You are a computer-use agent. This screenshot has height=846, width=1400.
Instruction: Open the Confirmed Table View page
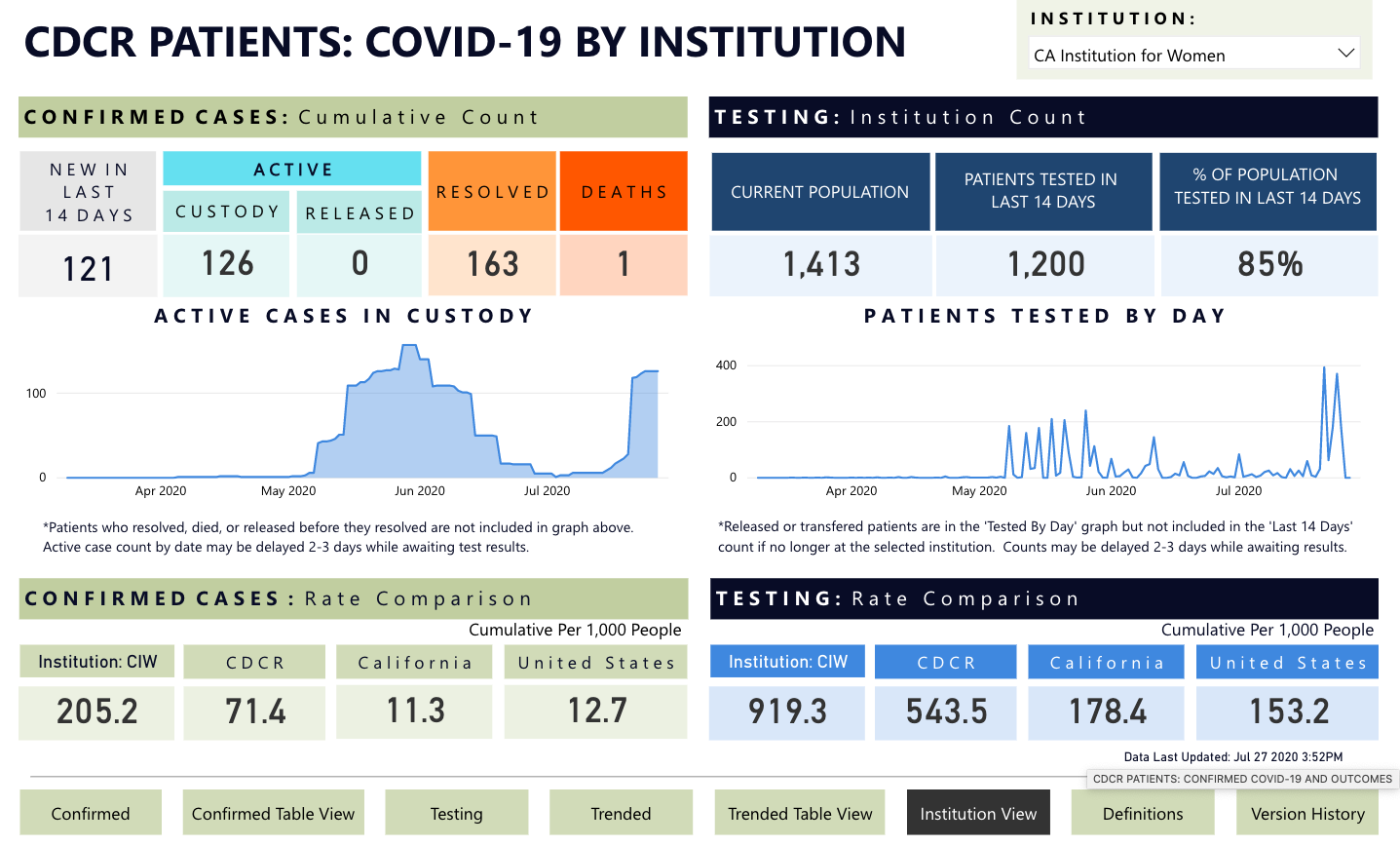(273, 813)
